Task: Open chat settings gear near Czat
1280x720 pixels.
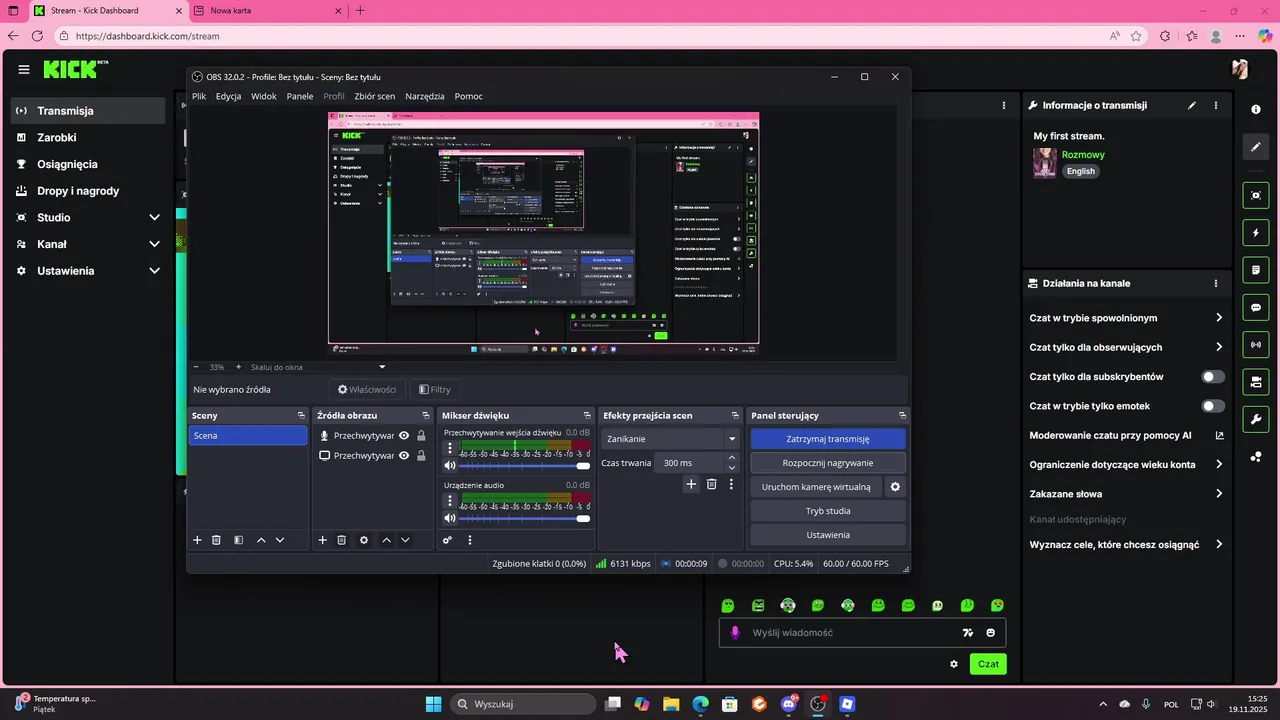Action: click(954, 664)
